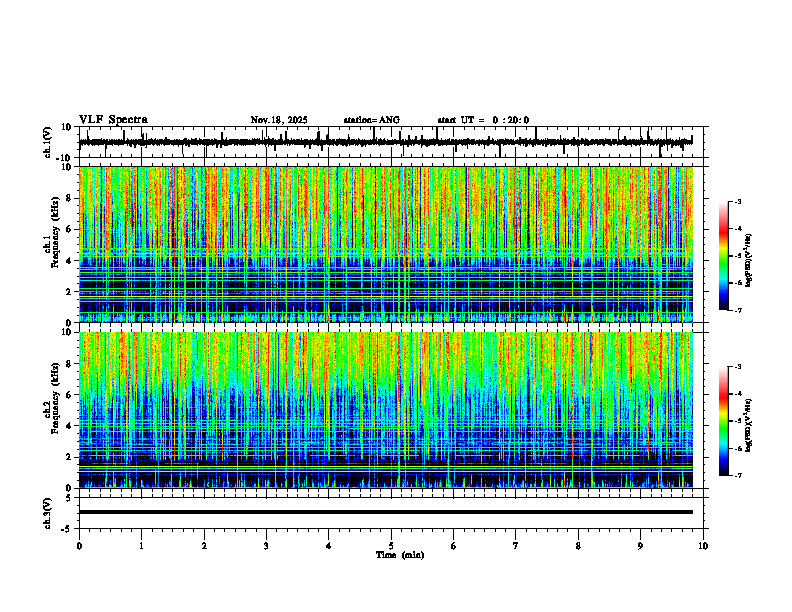
Task: Click the flat ch.3(V) signal line
Action: click(385, 512)
